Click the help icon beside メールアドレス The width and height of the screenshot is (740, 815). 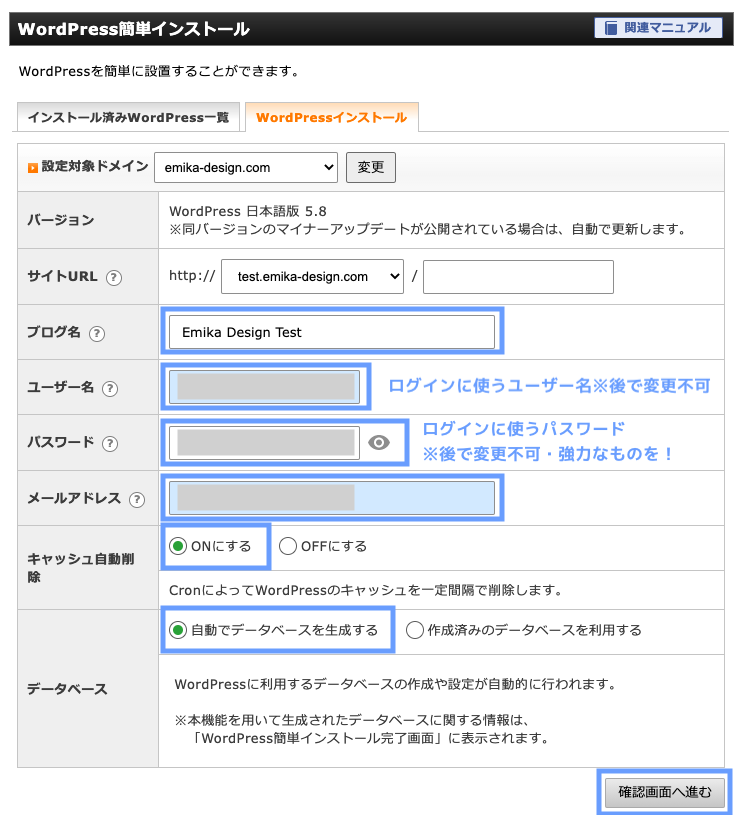click(136, 500)
